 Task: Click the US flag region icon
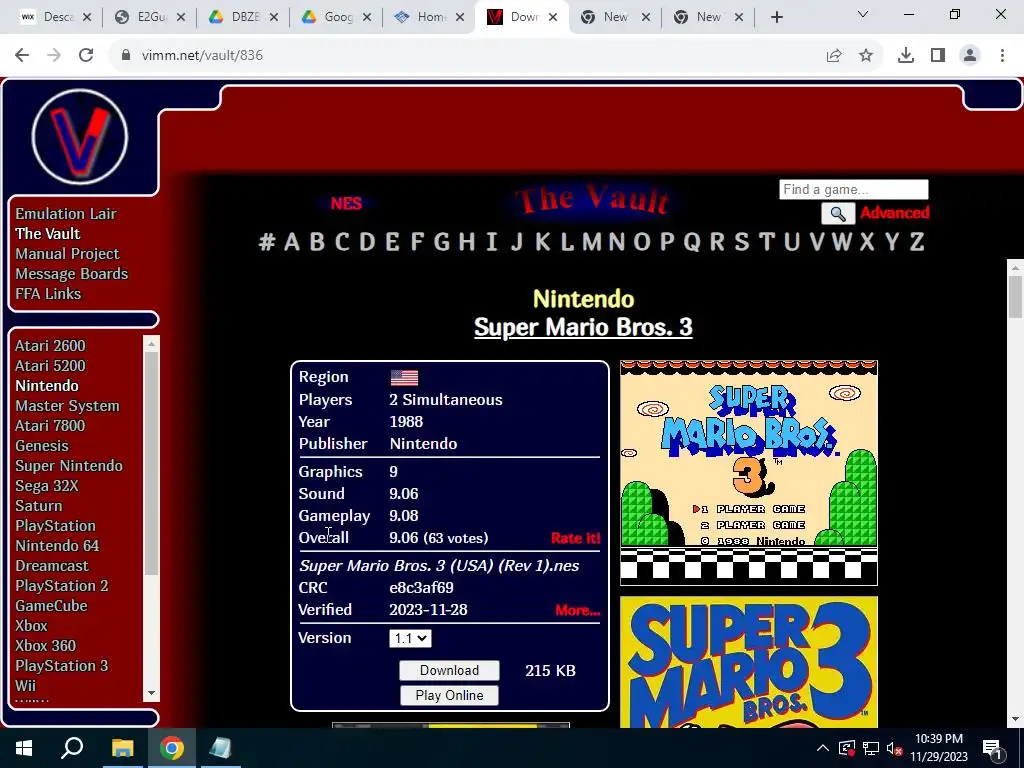tap(404, 377)
